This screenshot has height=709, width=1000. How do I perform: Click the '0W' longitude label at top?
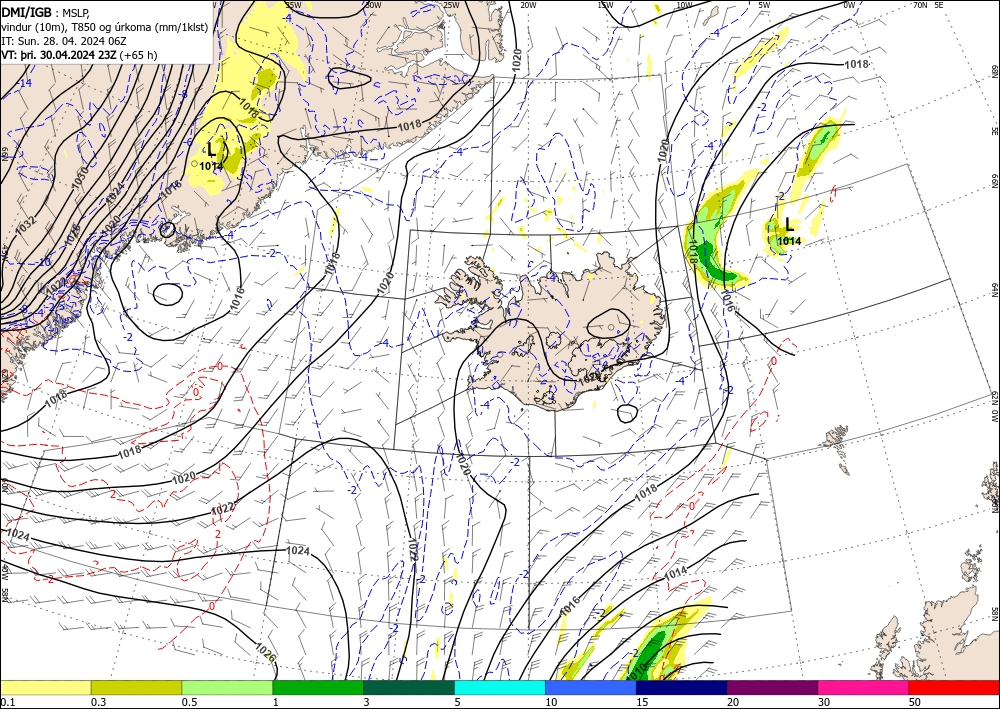pyautogui.click(x=849, y=5)
